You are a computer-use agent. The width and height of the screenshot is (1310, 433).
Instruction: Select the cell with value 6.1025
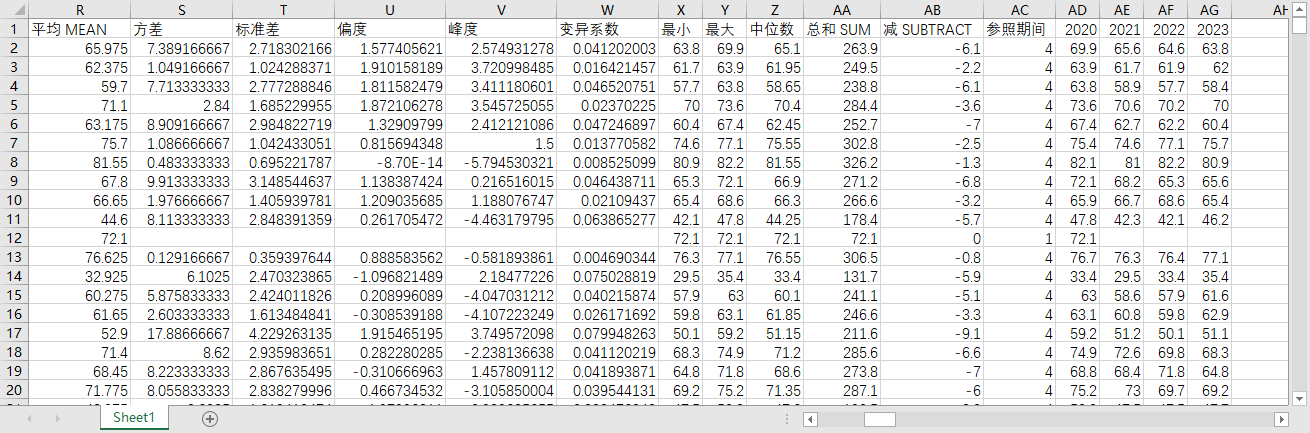[x=181, y=276]
